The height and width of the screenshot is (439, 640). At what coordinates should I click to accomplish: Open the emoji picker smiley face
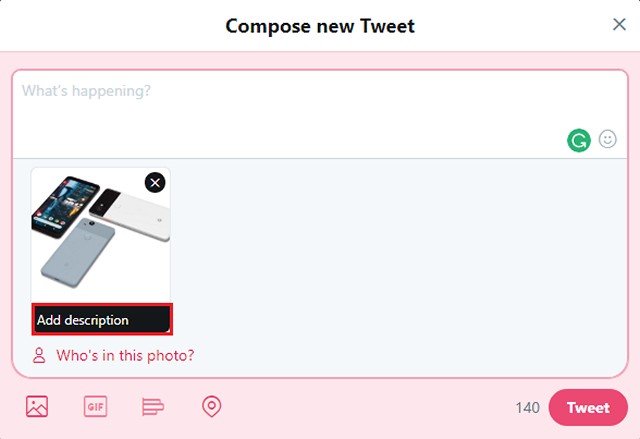coord(607,139)
